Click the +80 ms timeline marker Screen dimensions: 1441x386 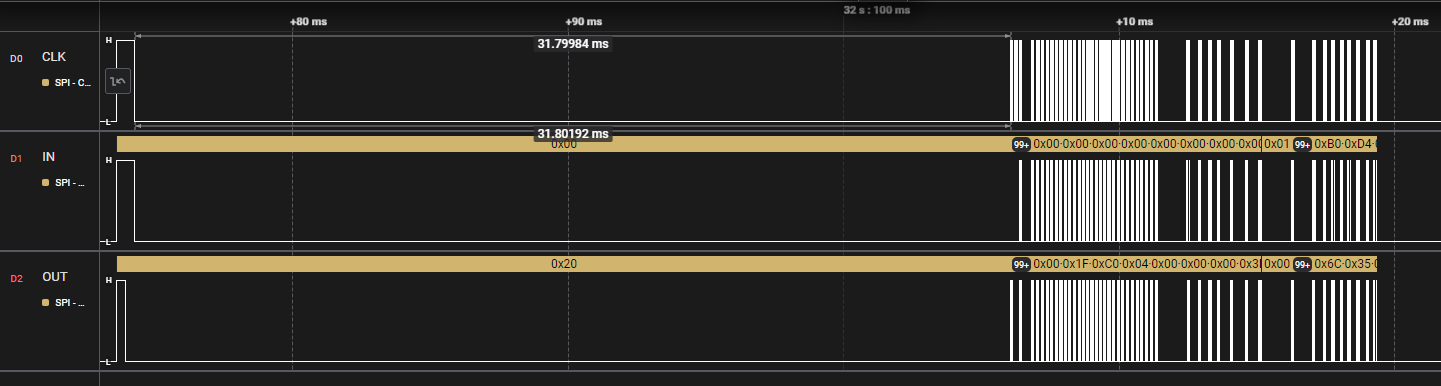coord(307,21)
